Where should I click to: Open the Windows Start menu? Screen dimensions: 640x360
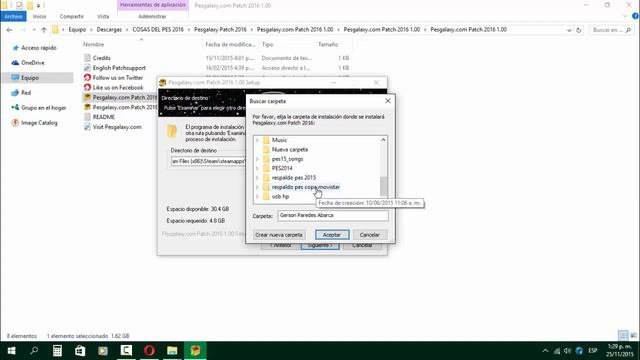coord(11,351)
